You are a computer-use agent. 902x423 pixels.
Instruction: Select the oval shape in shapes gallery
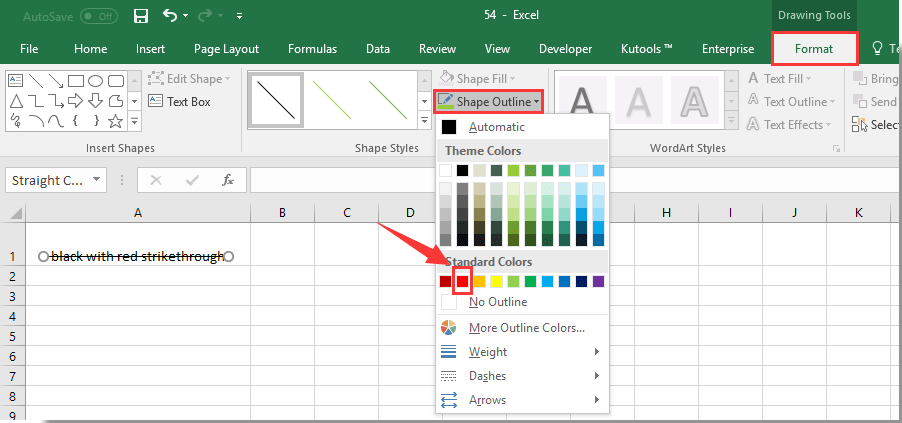96,80
